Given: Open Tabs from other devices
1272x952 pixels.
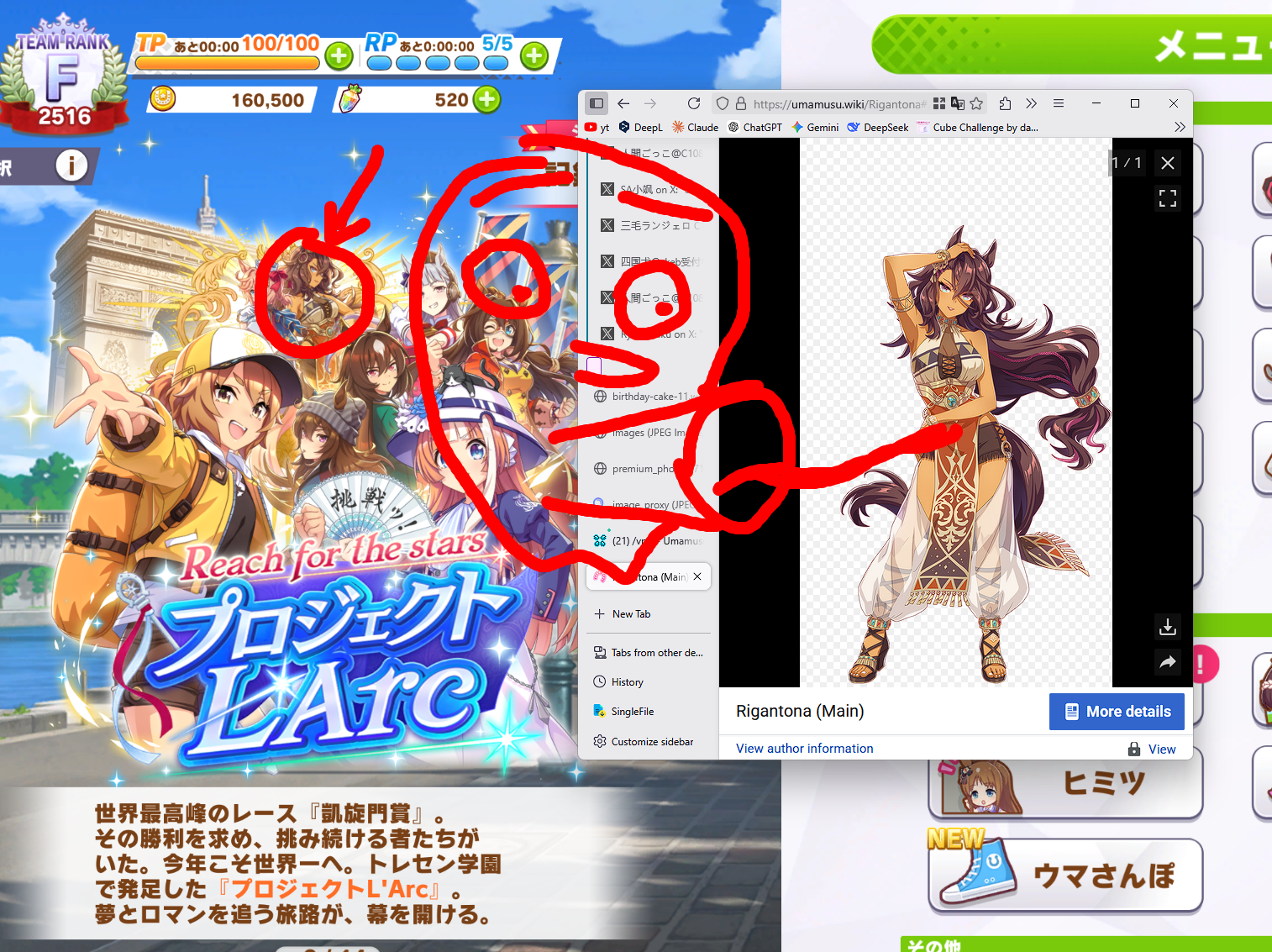Looking at the screenshot, I should [649, 653].
